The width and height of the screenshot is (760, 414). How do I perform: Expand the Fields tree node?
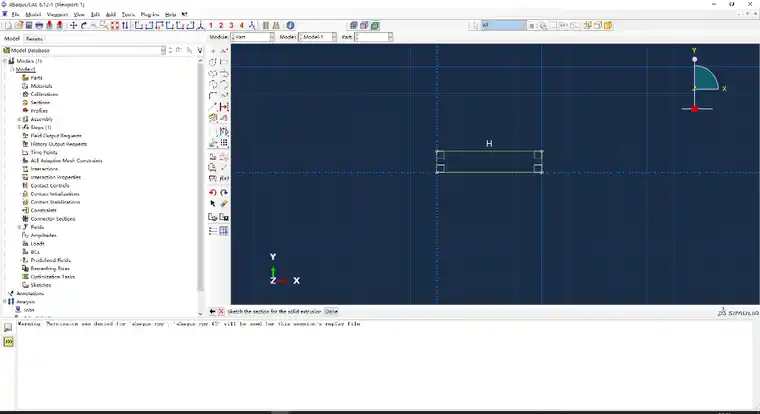[19, 227]
